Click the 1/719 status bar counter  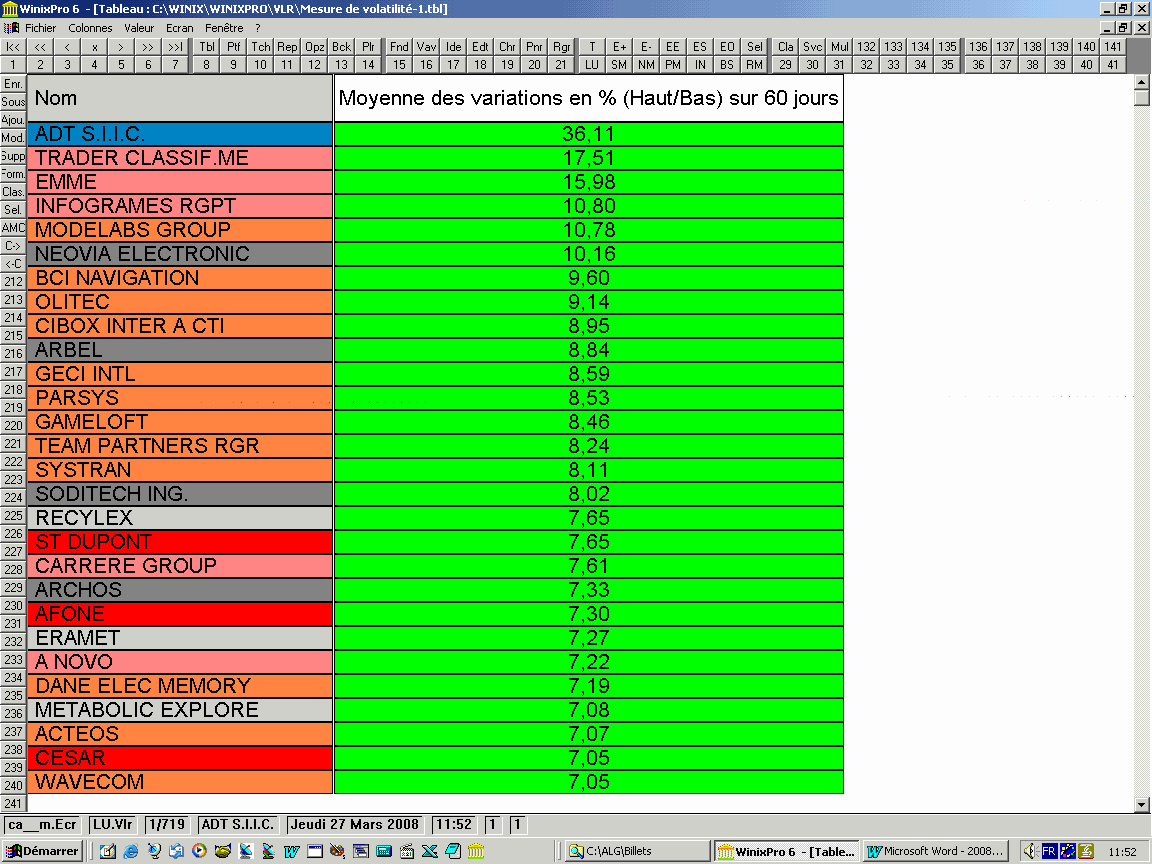pos(167,824)
